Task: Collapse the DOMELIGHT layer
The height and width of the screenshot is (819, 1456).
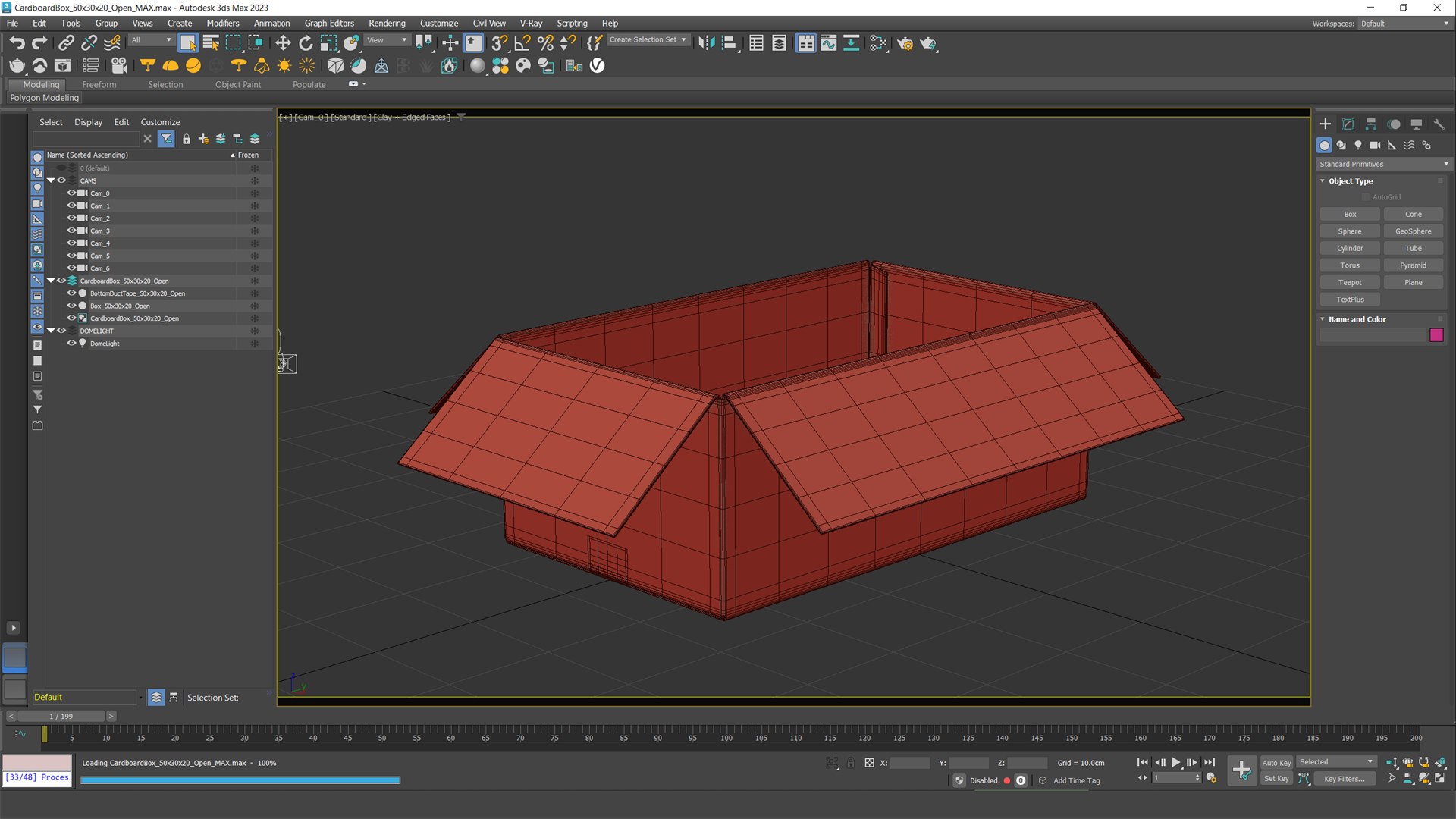Action: point(51,331)
